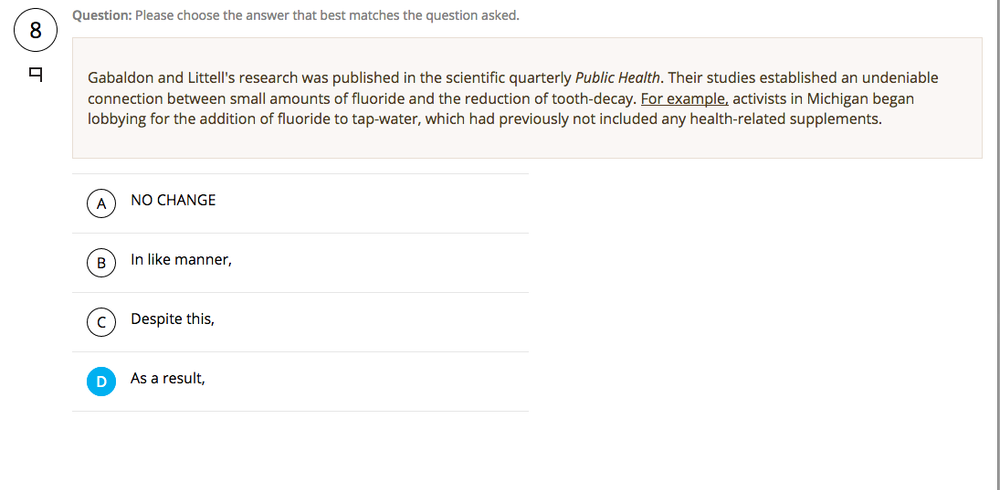This screenshot has width=1000, height=490.
Task: Choose the "In like manner," answer text
Action: click(x=181, y=260)
